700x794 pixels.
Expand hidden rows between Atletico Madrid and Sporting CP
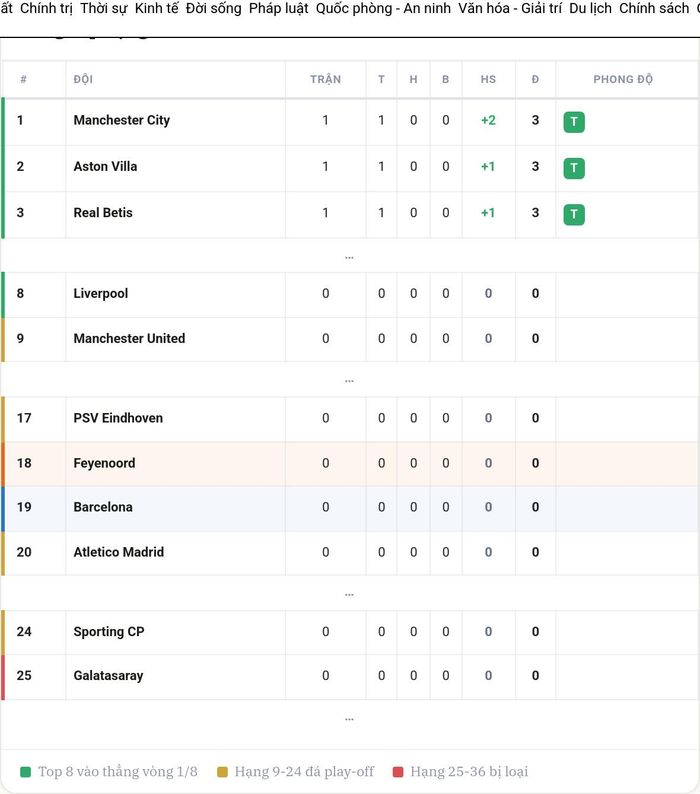tap(349, 594)
